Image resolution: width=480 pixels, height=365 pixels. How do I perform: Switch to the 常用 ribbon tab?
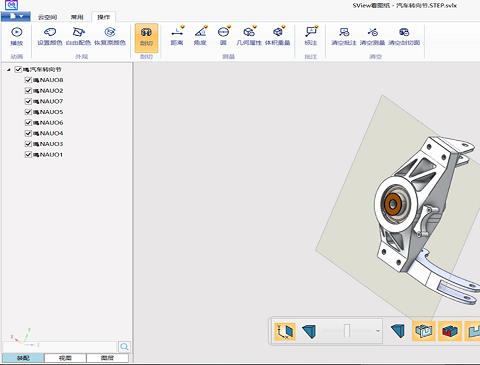coord(77,17)
